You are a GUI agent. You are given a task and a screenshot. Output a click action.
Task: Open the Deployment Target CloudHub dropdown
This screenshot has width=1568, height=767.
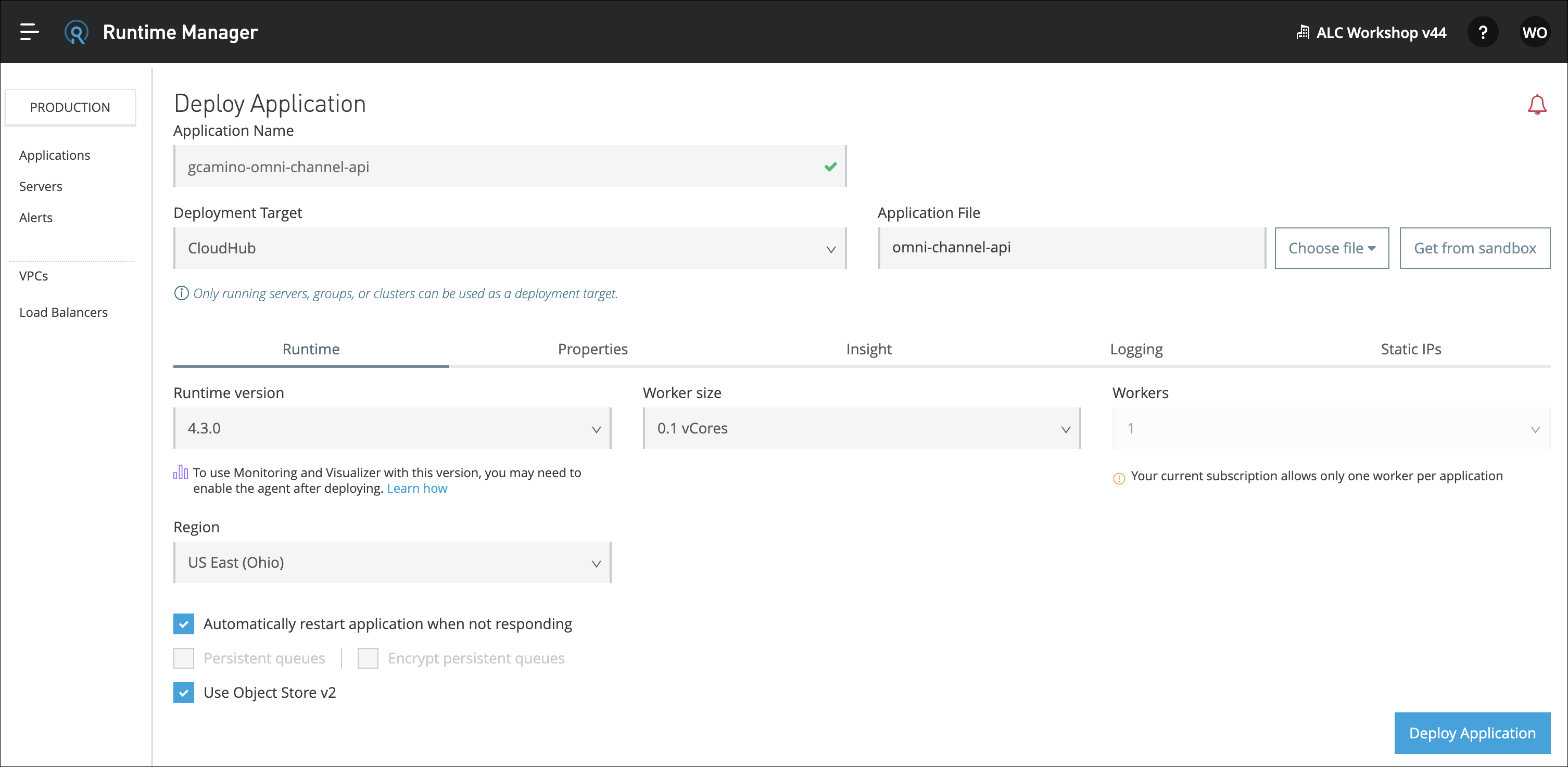pos(510,248)
